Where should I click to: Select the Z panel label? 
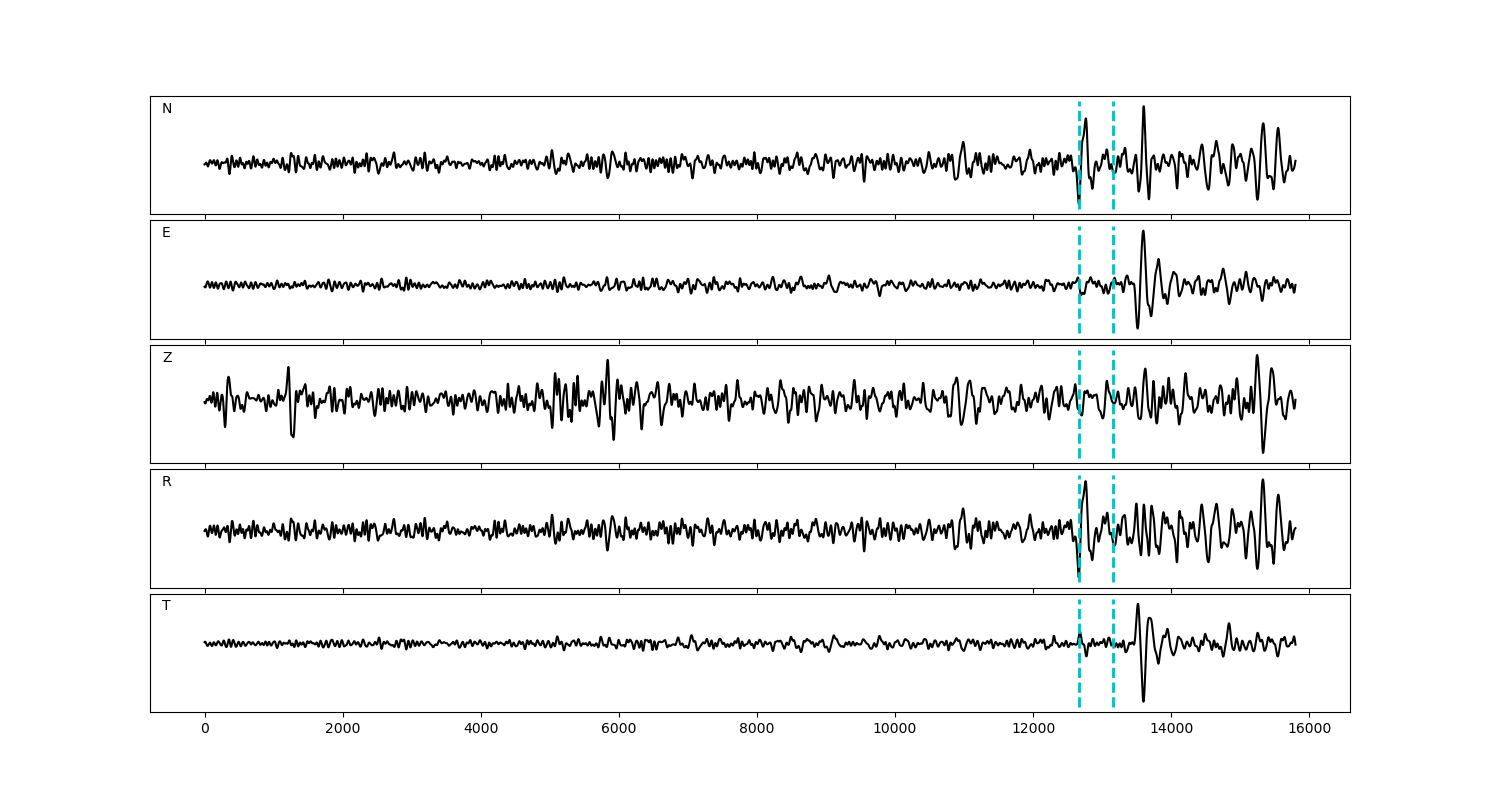(167, 358)
